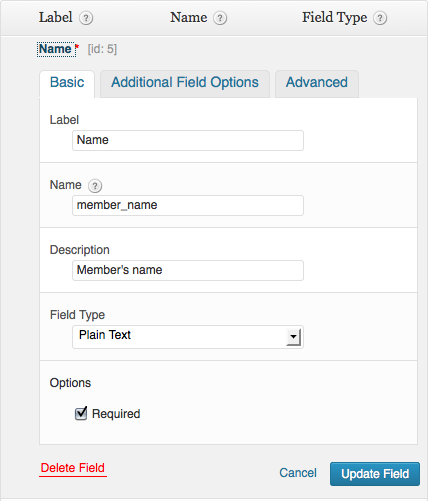The height and width of the screenshot is (501, 429).
Task: Select the Basic tab
Action: [x=67, y=83]
